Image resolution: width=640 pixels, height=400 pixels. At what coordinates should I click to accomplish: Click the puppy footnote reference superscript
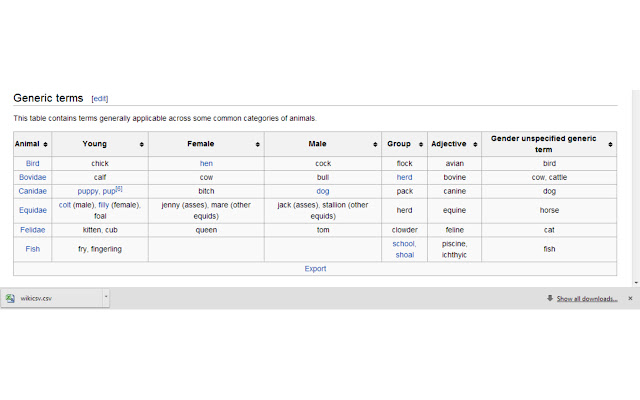[x=119, y=189]
